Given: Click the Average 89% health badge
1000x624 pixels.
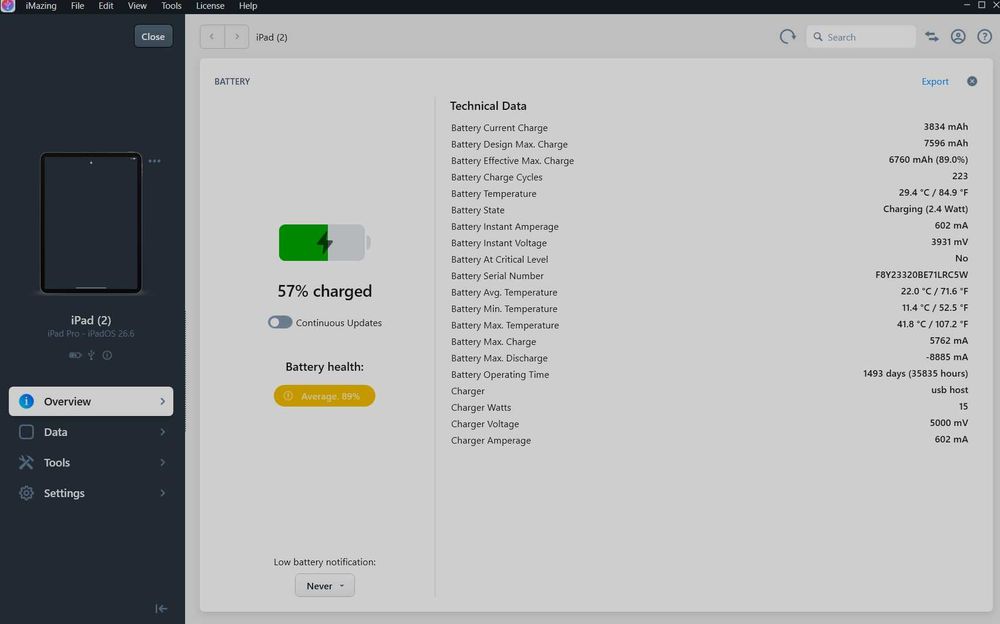Looking at the screenshot, I should (325, 396).
